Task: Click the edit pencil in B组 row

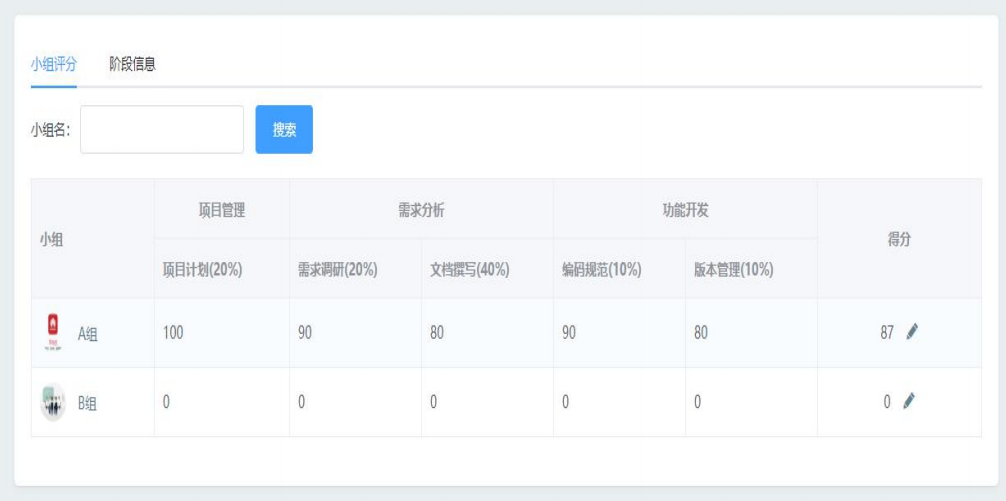Action: 908,401
